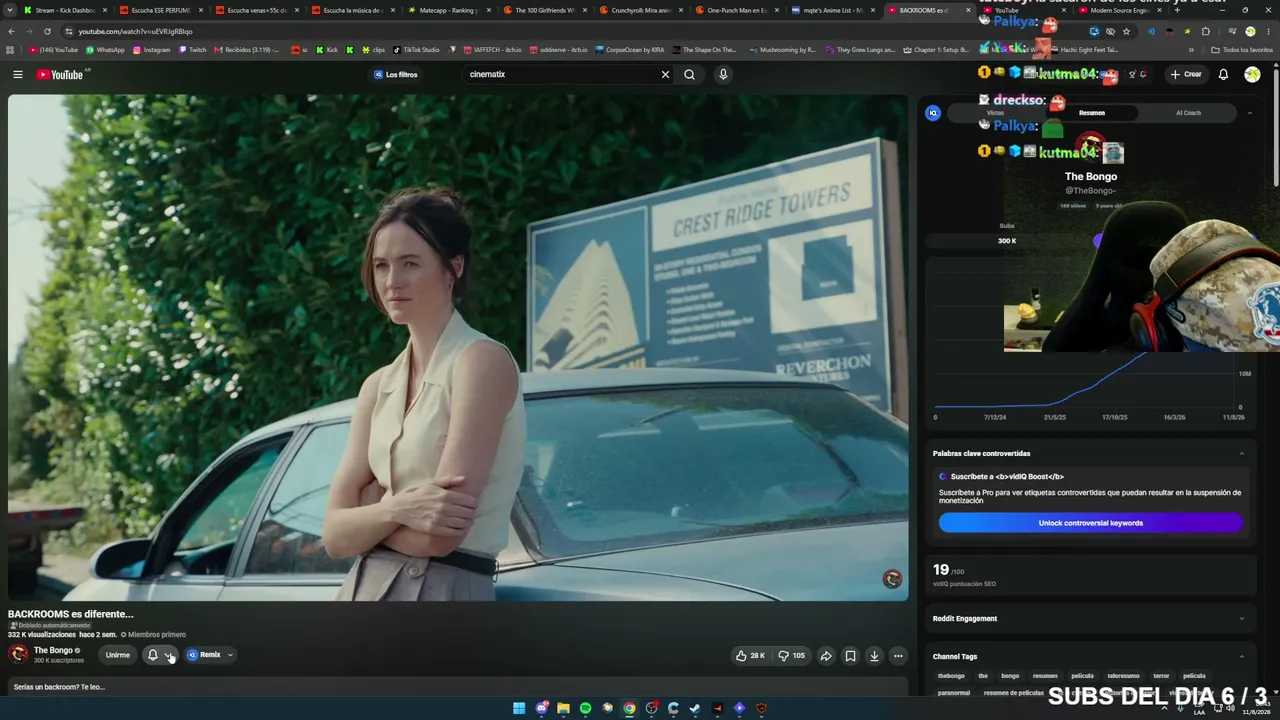Click the 'paranormal' channel tag
Viewport: 1280px width, 720px height.
954,693
